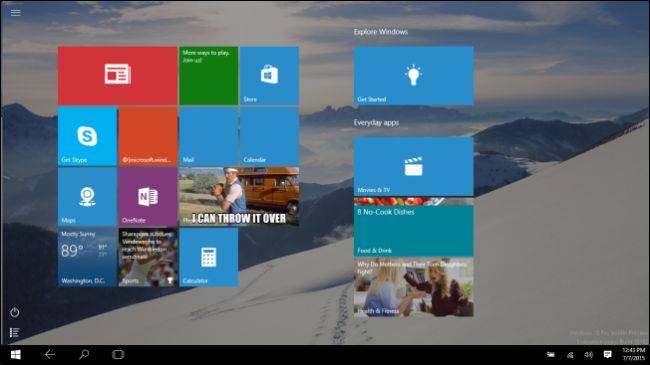Click the taskbar Back arrow
The width and height of the screenshot is (650, 365).
coord(50,355)
